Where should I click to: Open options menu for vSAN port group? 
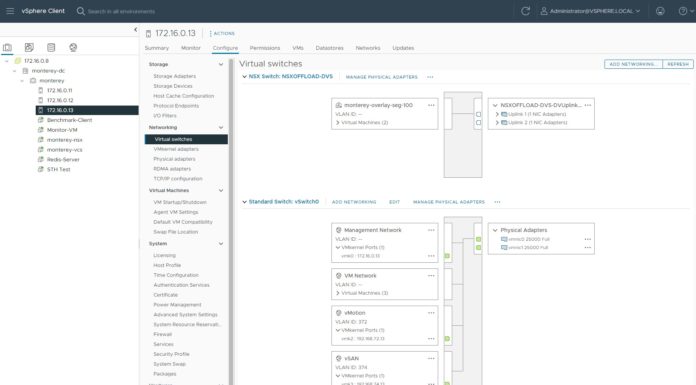coord(431,358)
